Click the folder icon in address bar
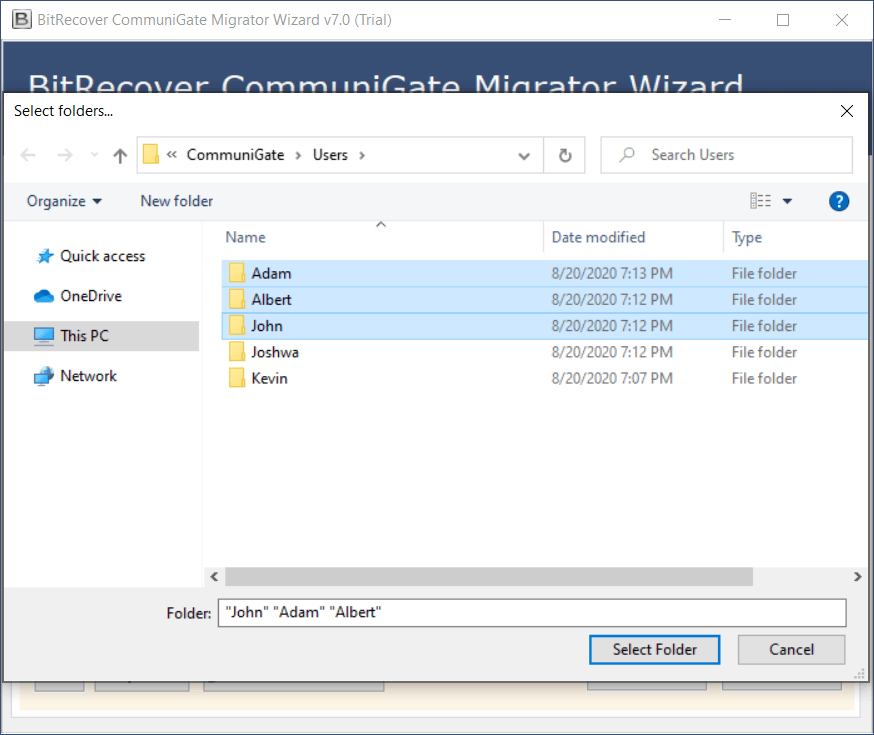This screenshot has width=874, height=735. tap(150, 154)
